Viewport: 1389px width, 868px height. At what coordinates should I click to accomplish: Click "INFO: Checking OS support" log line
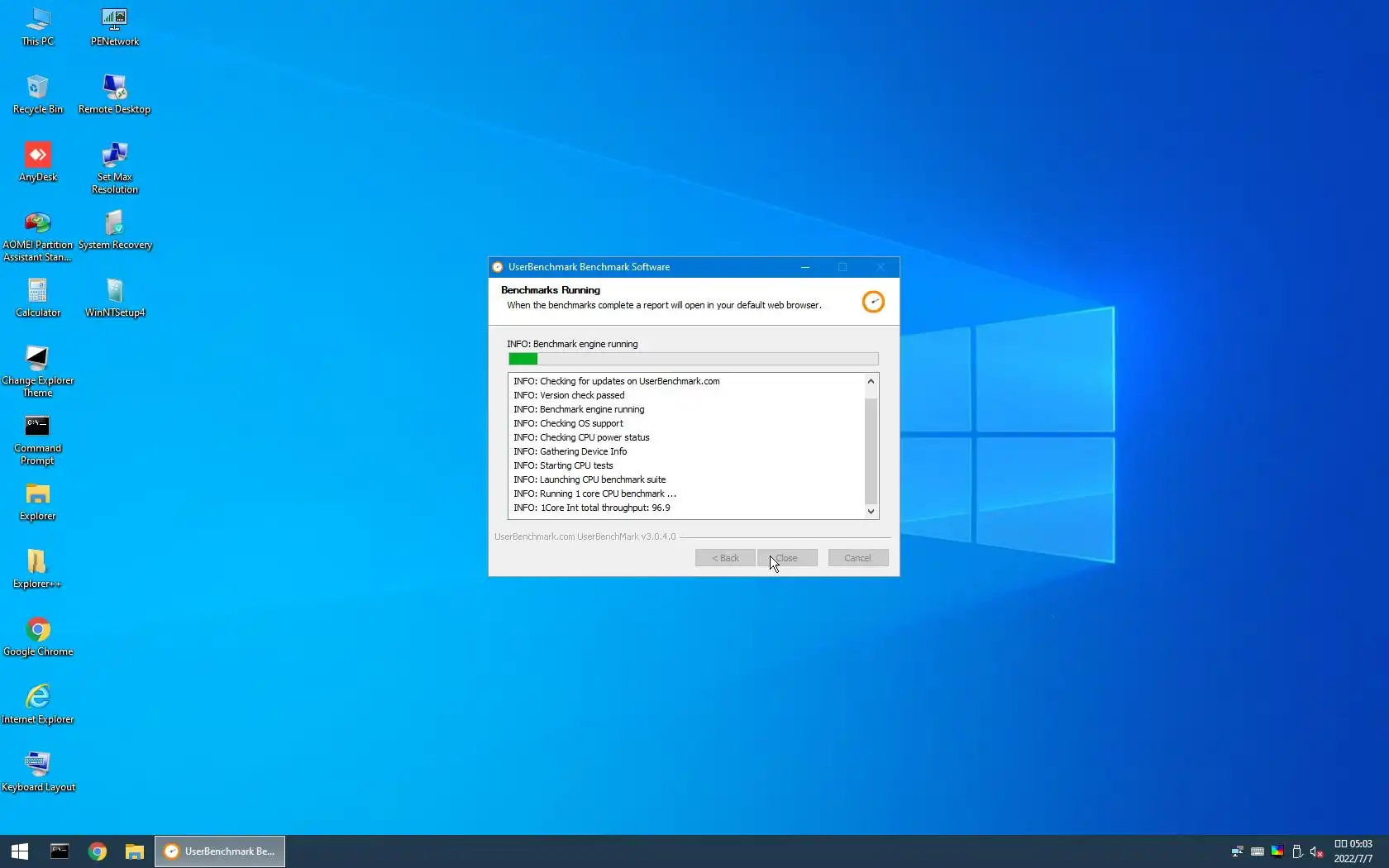coord(568,423)
